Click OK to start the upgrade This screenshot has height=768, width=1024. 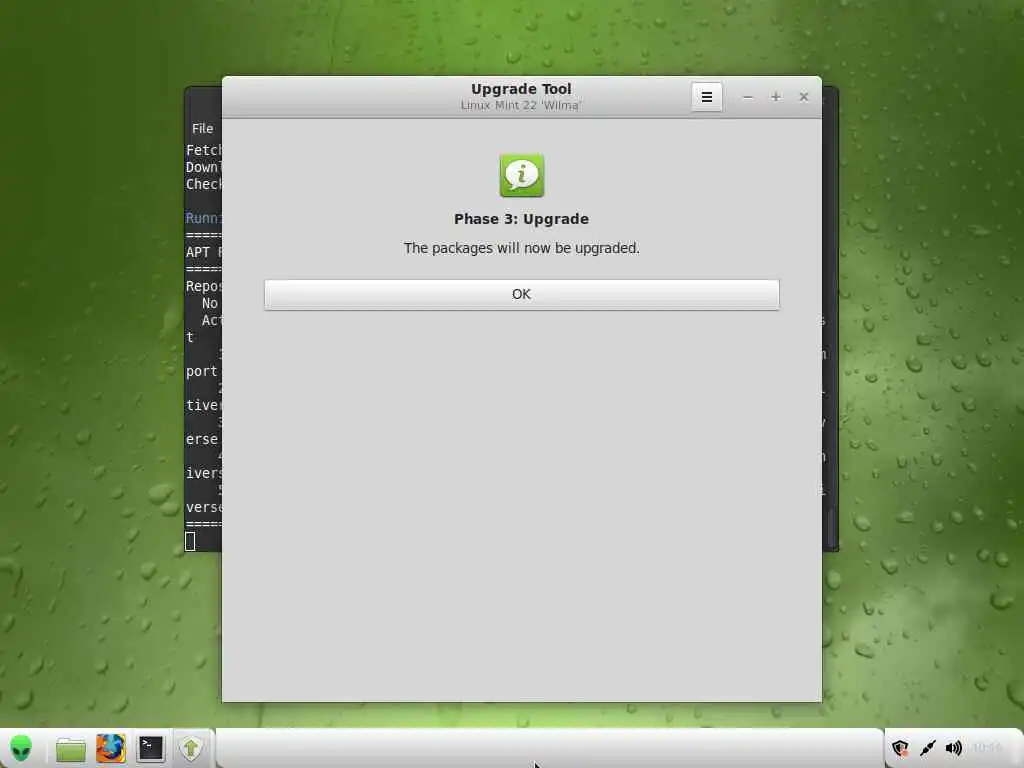pyautogui.click(x=521, y=295)
